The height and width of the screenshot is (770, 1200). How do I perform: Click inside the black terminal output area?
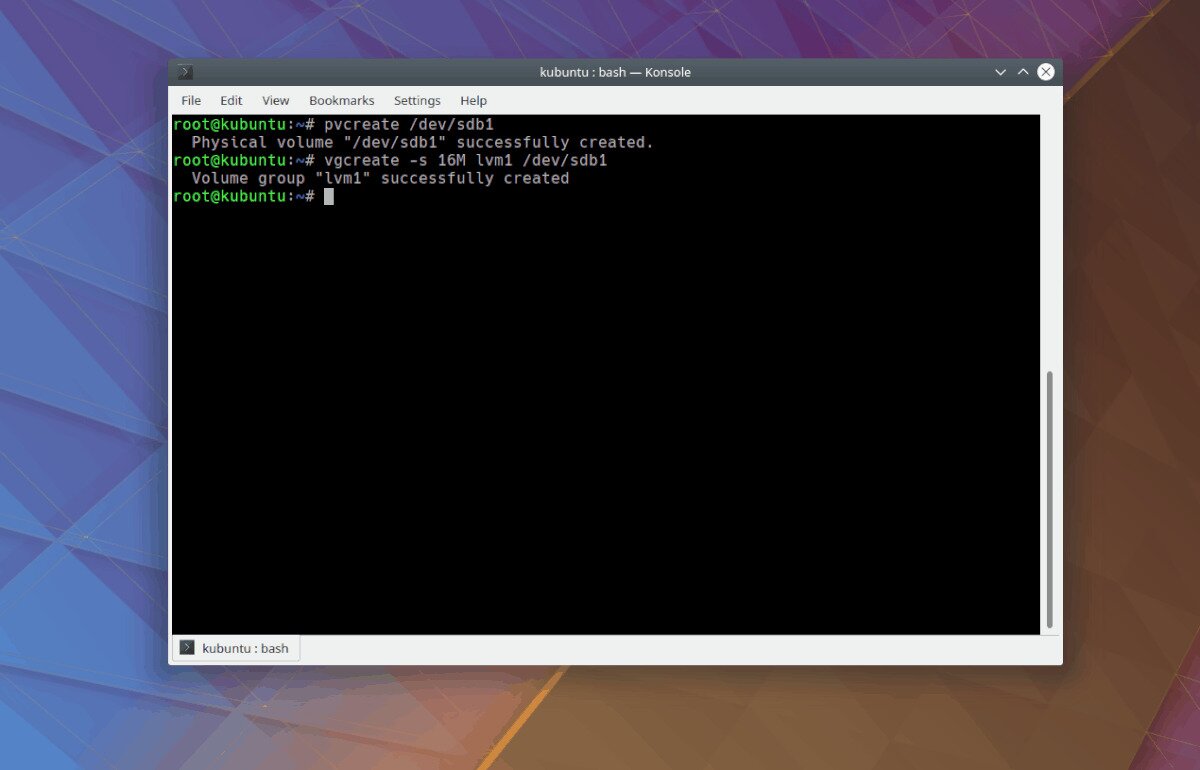point(600,400)
